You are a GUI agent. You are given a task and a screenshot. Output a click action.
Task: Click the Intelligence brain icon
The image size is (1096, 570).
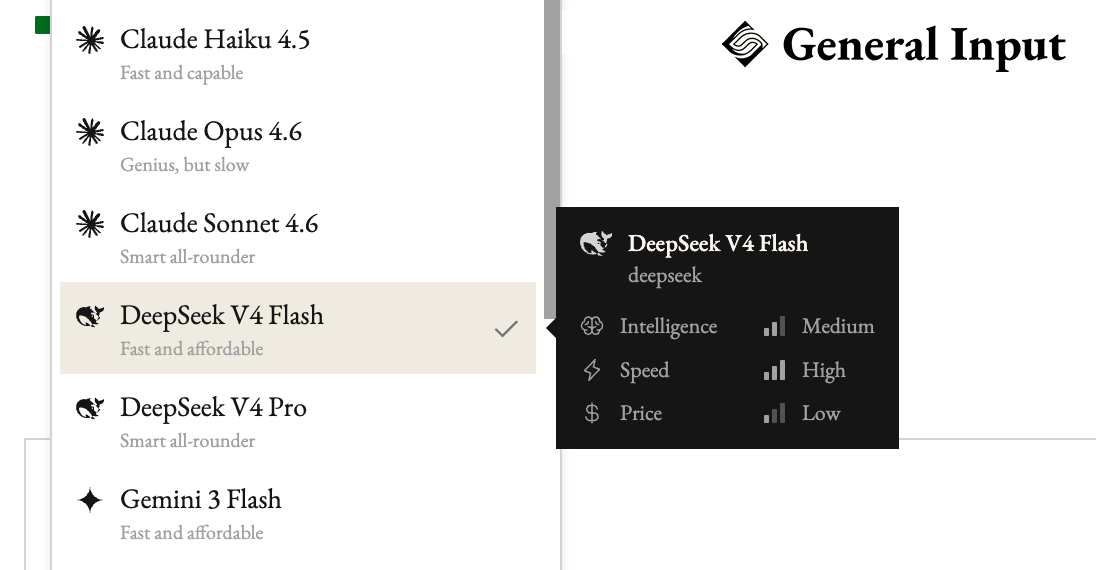(x=592, y=326)
